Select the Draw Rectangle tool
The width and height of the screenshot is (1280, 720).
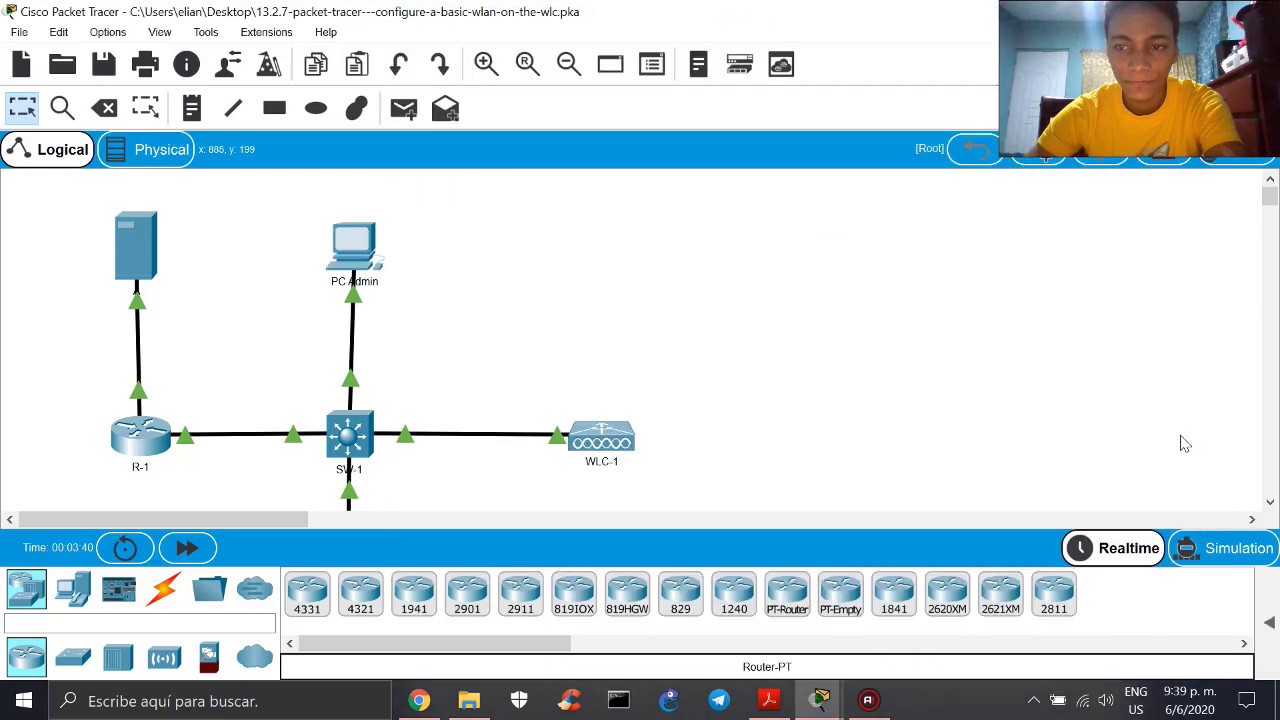[274, 108]
